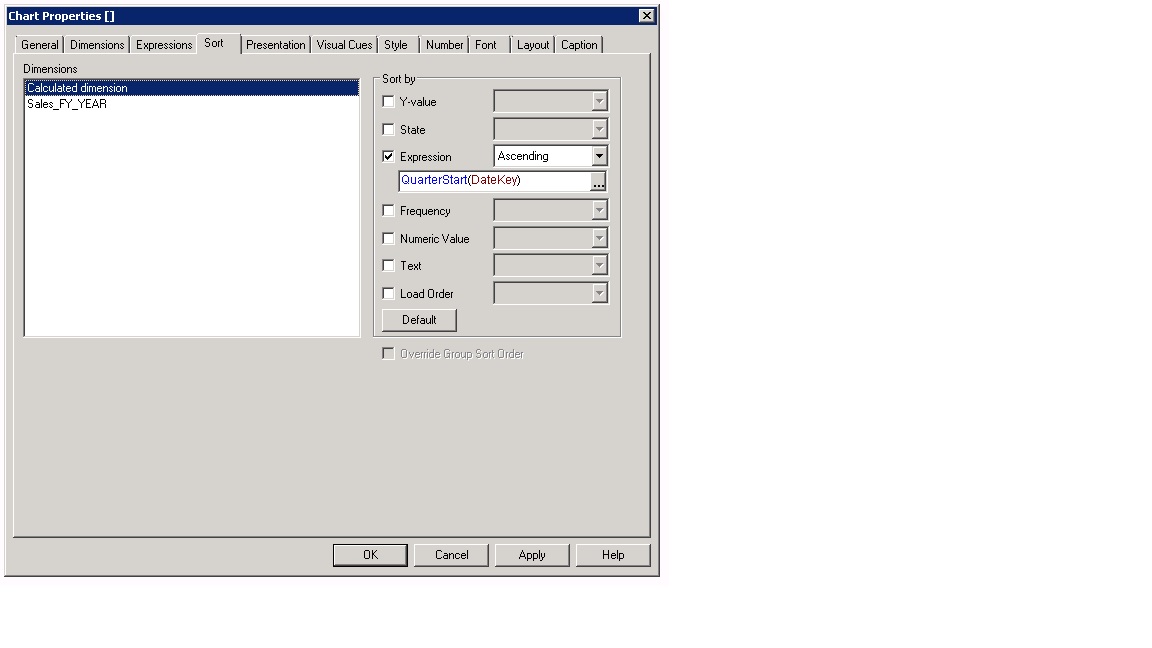1152x648 pixels.
Task: Reset sorting with the Default button
Action: pos(419,320)
